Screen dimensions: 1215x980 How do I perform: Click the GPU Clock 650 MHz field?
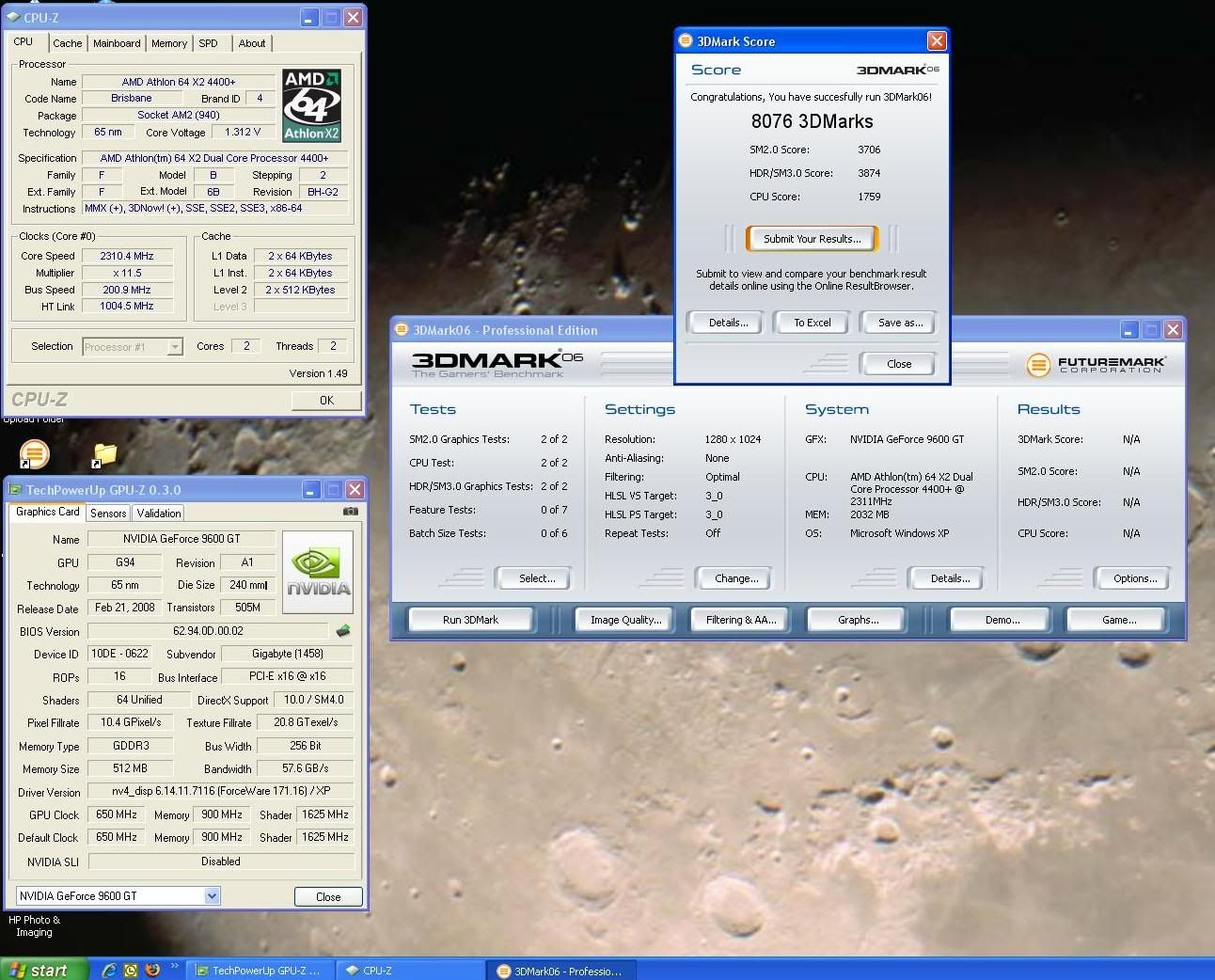117,814
